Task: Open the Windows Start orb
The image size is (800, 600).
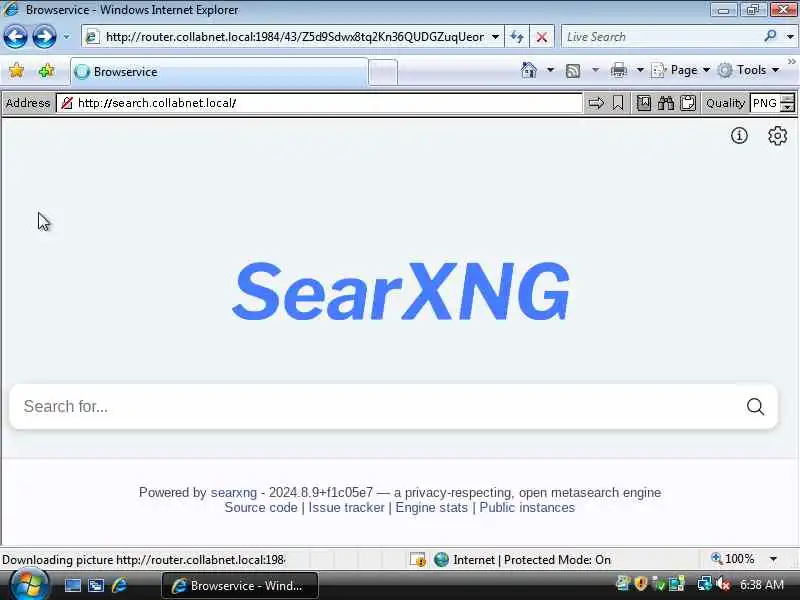Action: 29,585
